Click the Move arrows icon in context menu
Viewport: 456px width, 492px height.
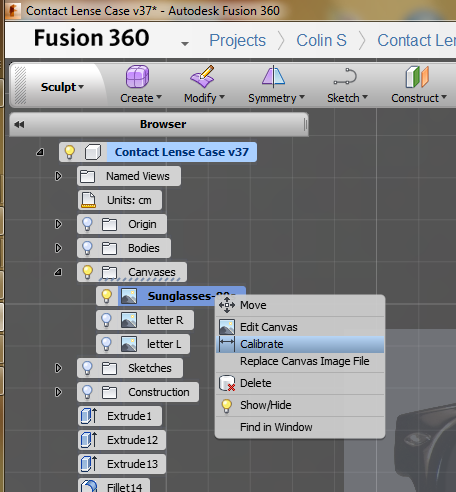227,305
